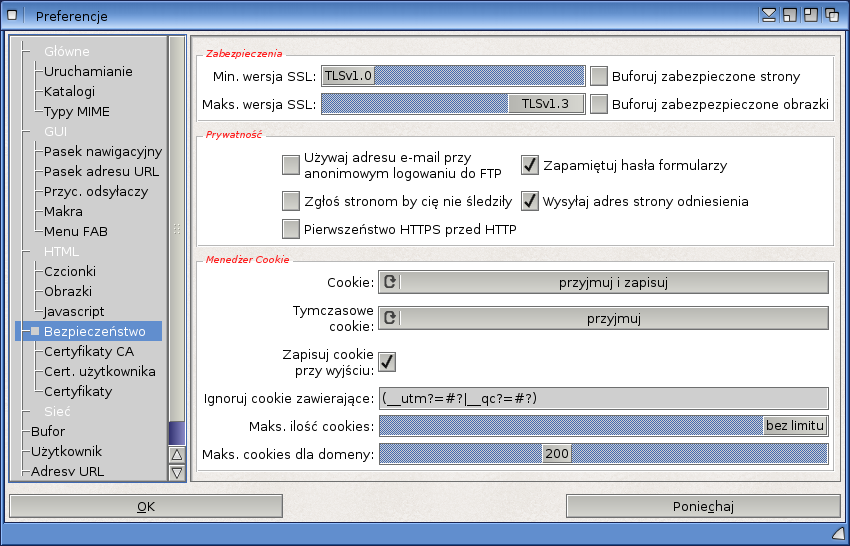850x546 pixels.
Task: Open Certyfikaty preferences page
Action: (x=78, y=391)
